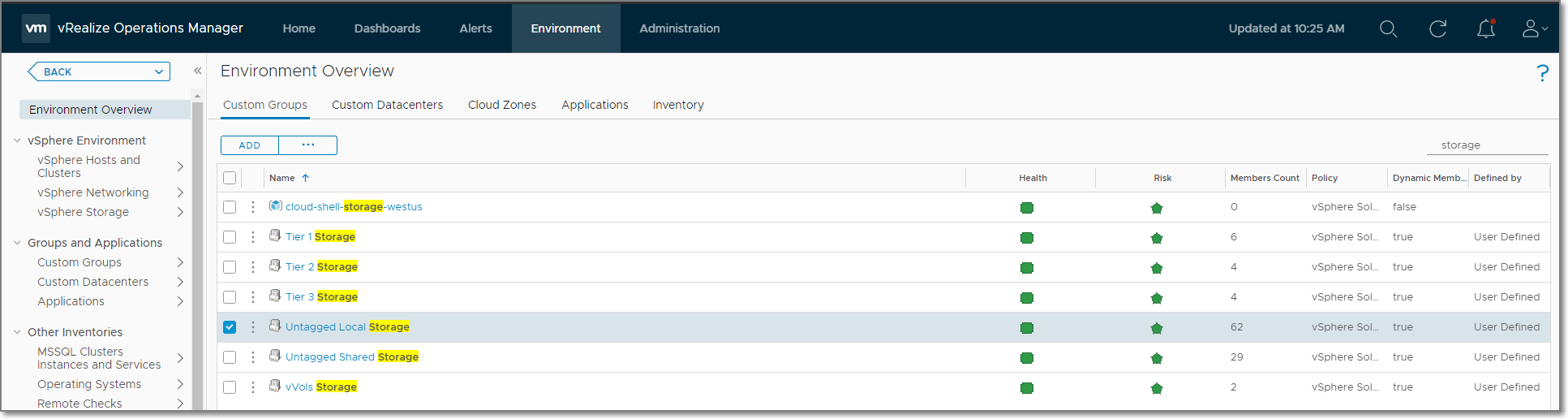Screen dimensions: 1568x419
Task: Check the vVols Storage row checkbox
Action: click(230, 387)
